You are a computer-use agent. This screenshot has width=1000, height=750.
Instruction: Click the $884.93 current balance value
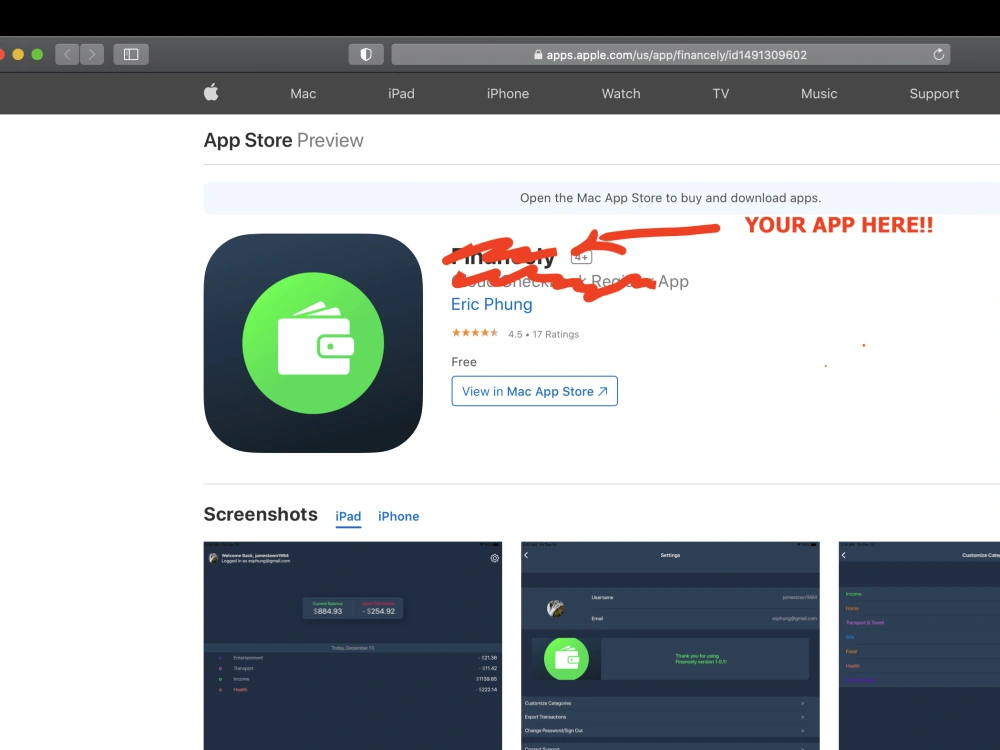click(327, 611)
